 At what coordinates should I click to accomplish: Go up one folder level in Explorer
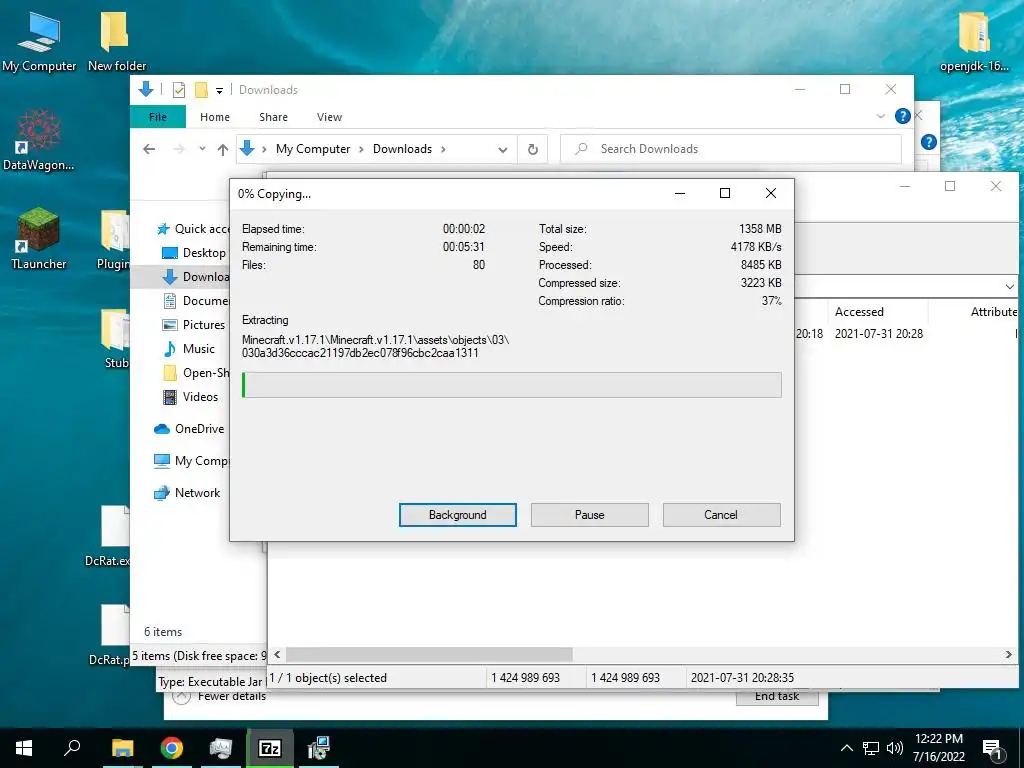click(223, 150)
